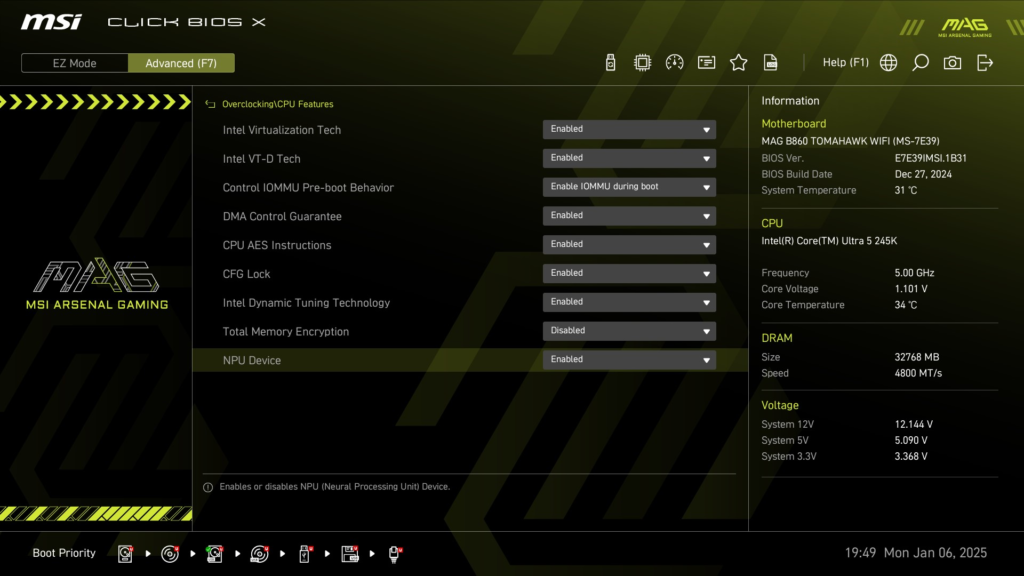1024x576 pixels.
Task: Open the search magnifier icon
Action: (x=920, y=61)
